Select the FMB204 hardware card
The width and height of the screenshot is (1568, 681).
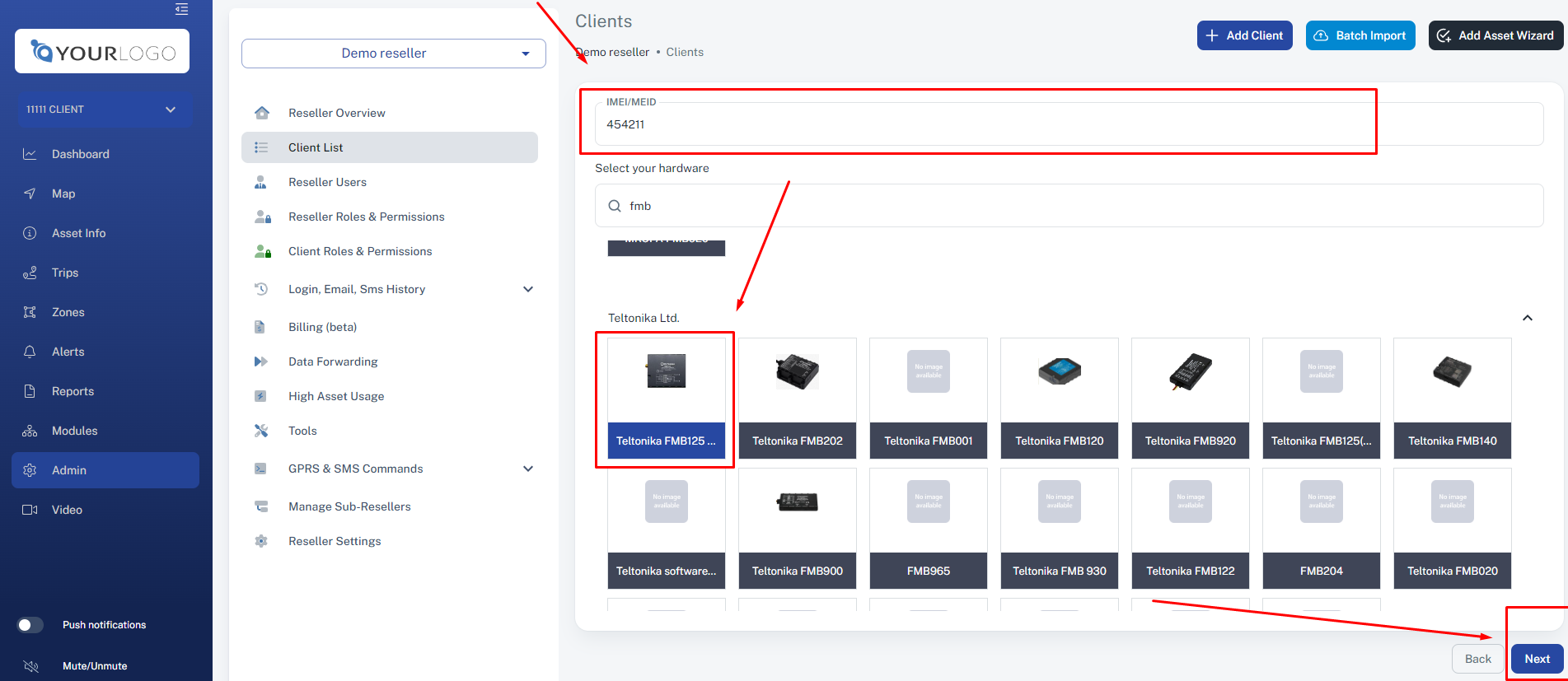click(x=1322, y=529)
